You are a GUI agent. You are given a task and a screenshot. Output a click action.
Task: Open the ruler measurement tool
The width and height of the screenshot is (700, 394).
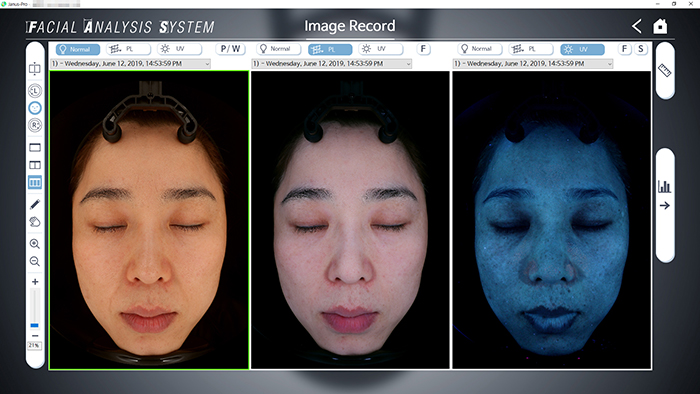click(664, 70)
